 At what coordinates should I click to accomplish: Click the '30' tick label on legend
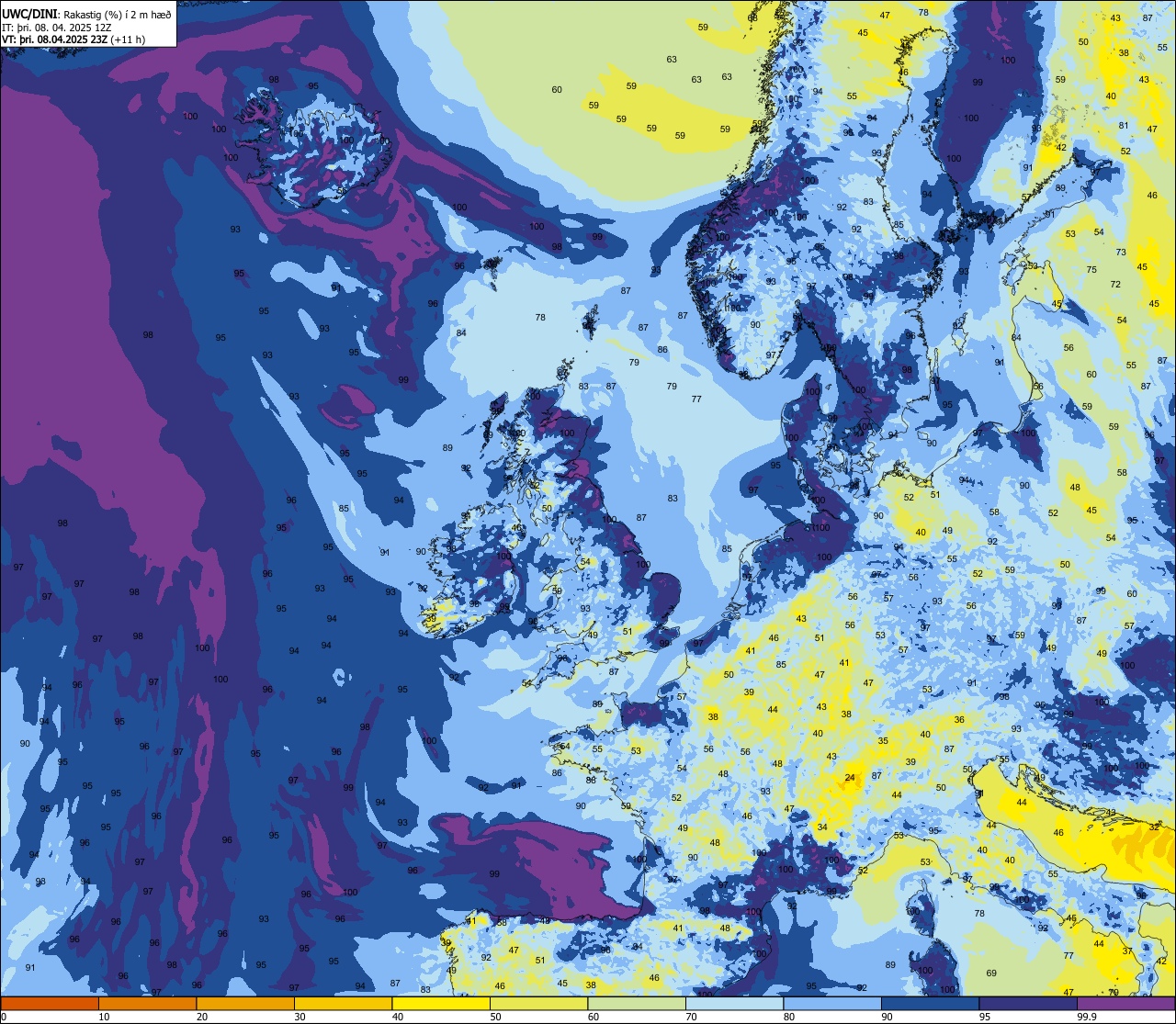pyautogui.click(x=300, y=1017)
